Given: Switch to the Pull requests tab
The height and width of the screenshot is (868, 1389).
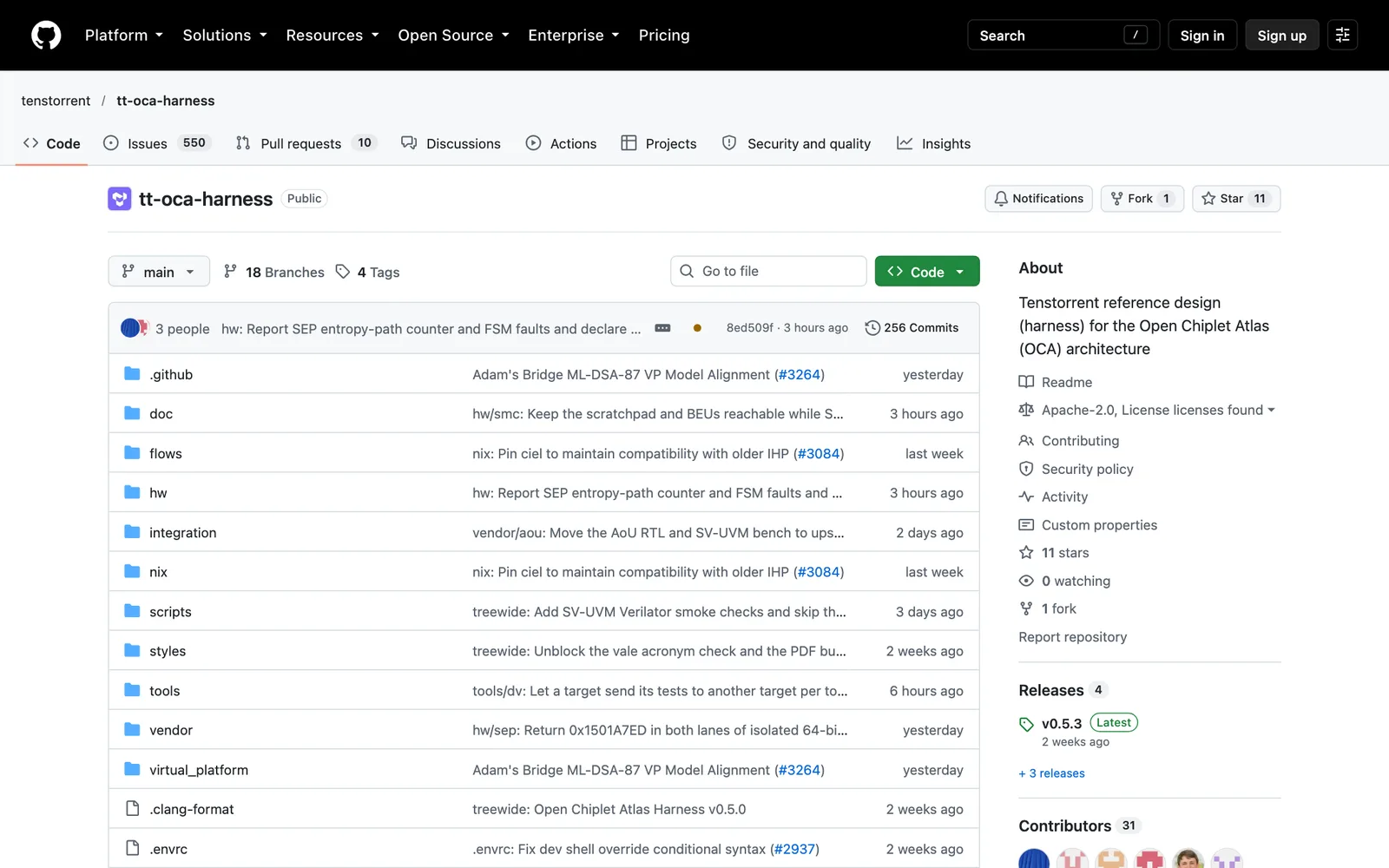Looking at the screenshot, I should 306,143.
